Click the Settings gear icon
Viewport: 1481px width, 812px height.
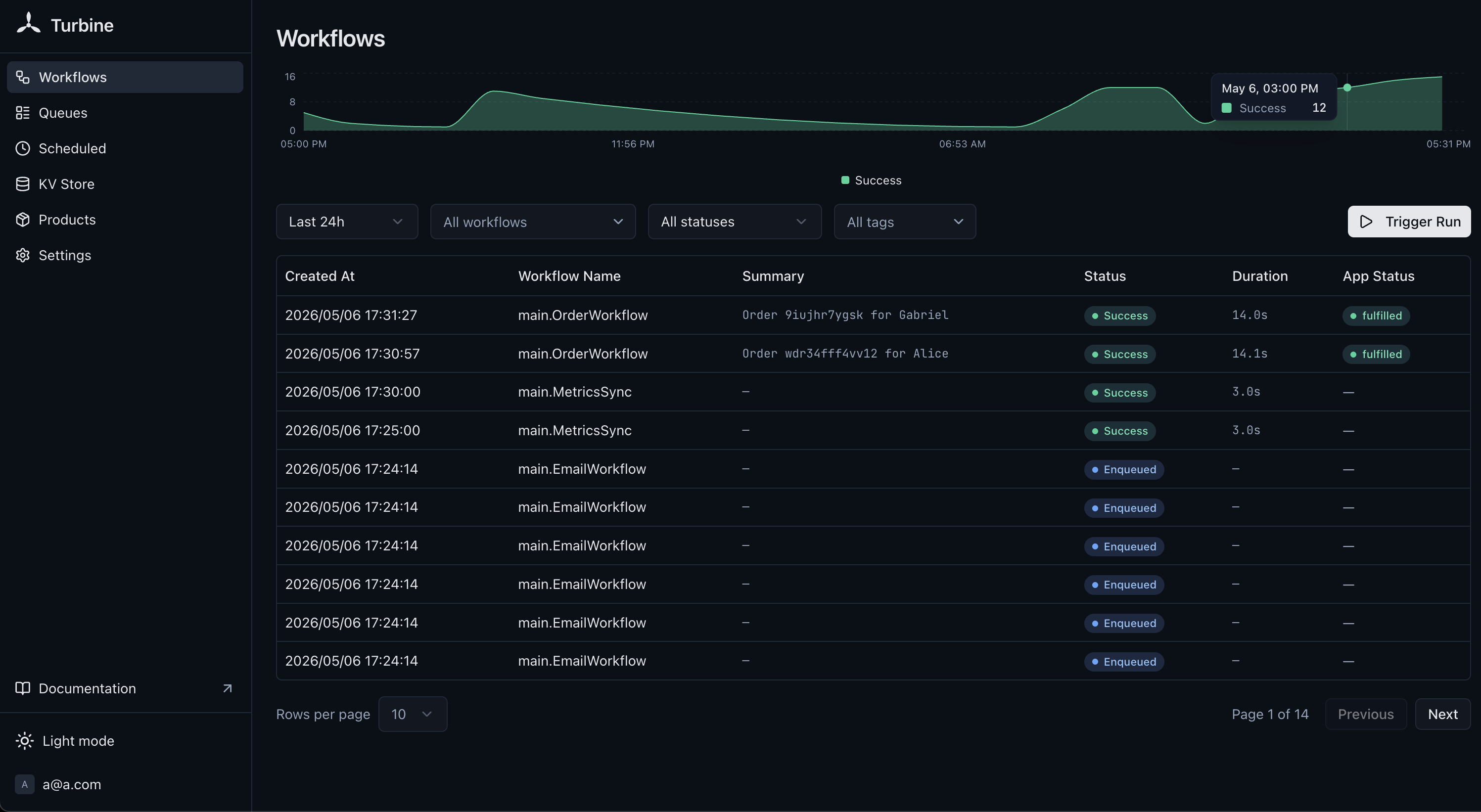click(x=22, y=255)
